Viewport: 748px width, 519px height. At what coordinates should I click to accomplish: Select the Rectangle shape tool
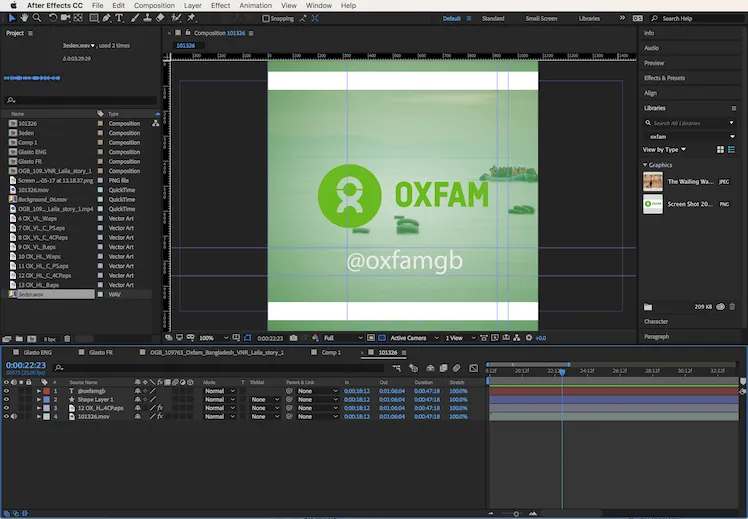click(x=94, y=18)
